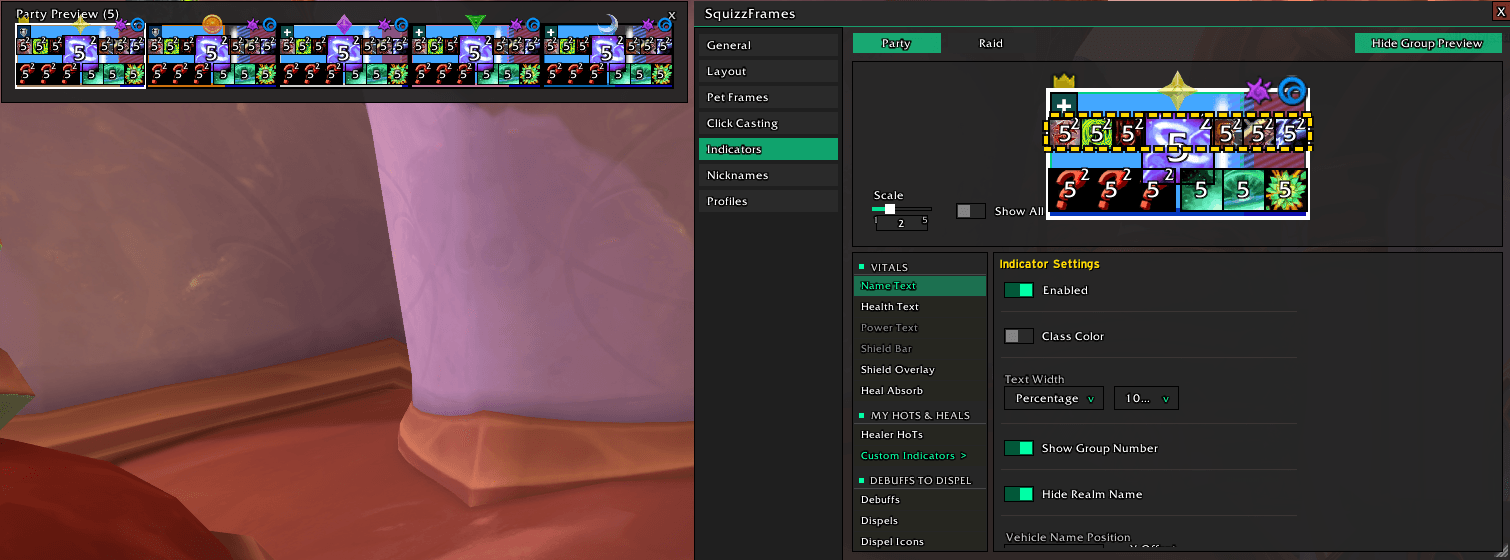
Task: Click the purple diamond raid marker in Party Preview
Action: click(x=344, y=24)
